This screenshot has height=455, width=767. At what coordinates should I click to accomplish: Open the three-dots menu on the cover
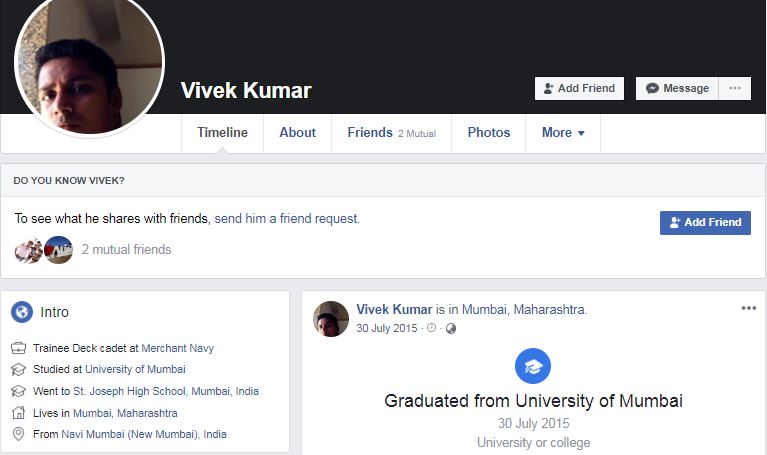click(x=735, y=88)
